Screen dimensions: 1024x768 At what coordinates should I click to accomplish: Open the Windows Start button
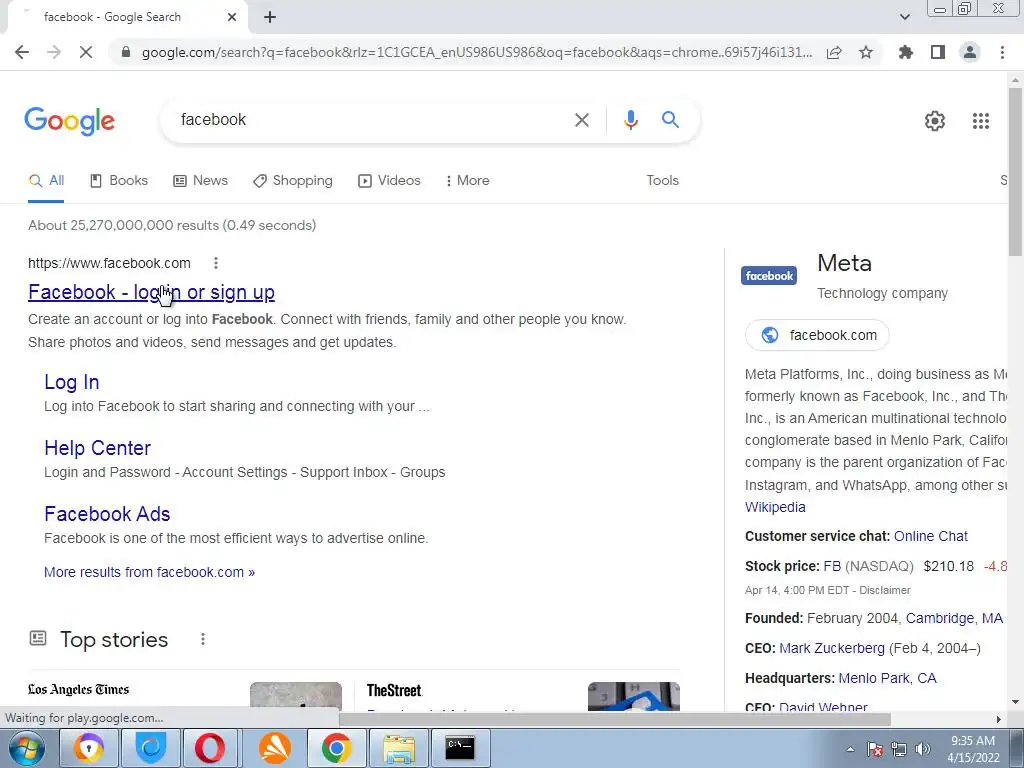click(27, 748)
